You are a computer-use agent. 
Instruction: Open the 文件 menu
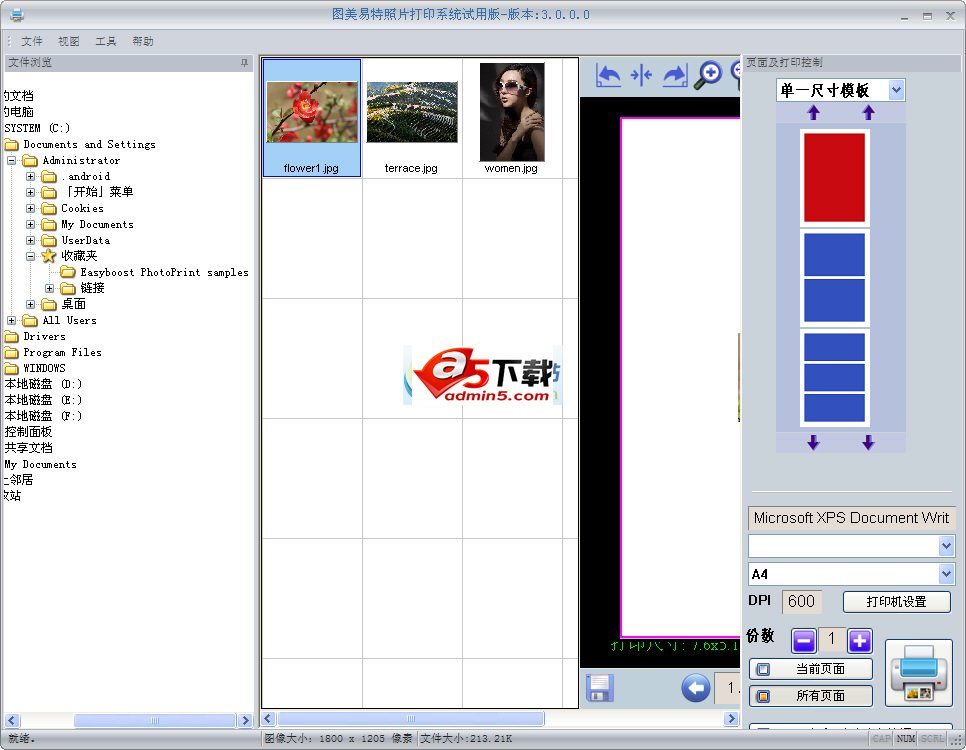[x=32, y=41]
